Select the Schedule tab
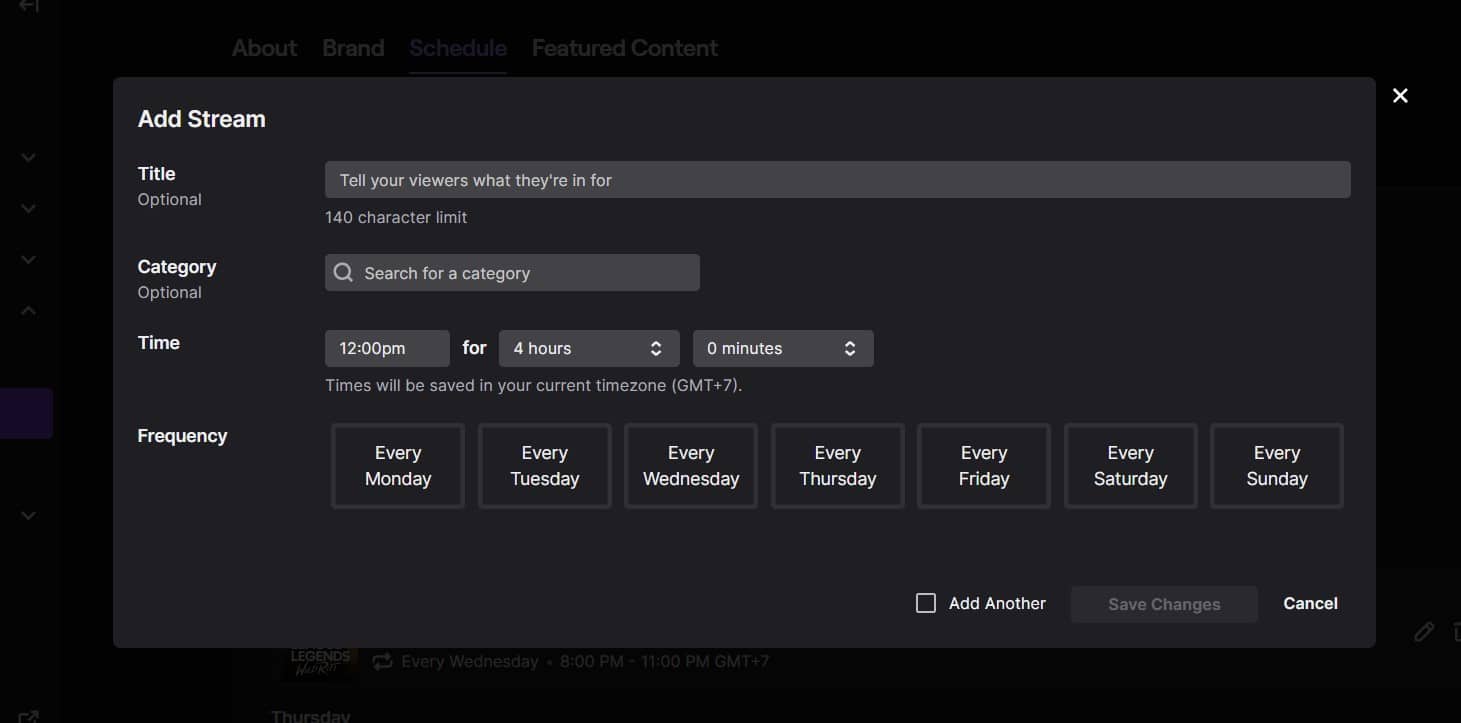1461x723 pixels. pos(457,47)
